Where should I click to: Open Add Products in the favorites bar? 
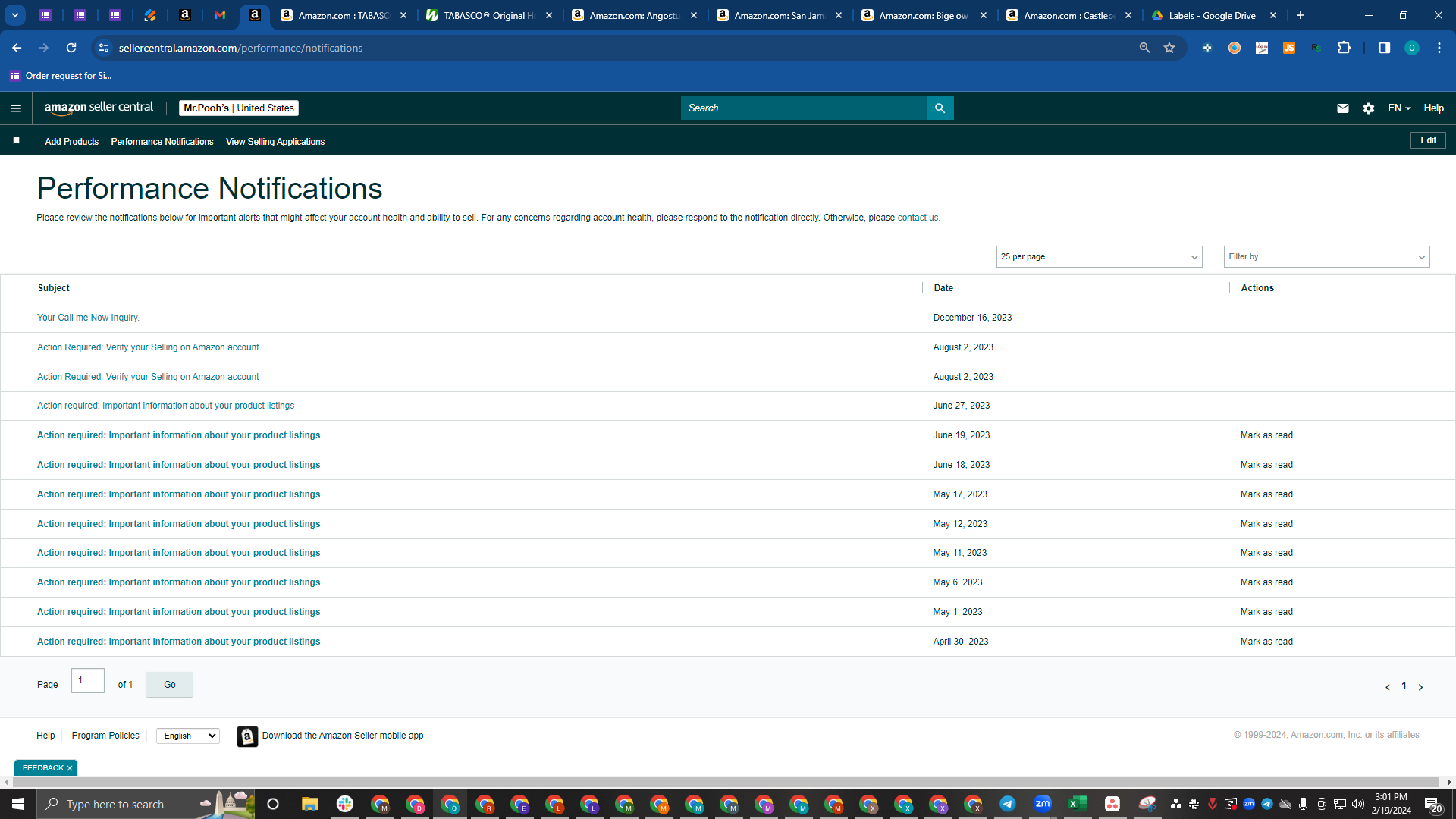point(71,142)
